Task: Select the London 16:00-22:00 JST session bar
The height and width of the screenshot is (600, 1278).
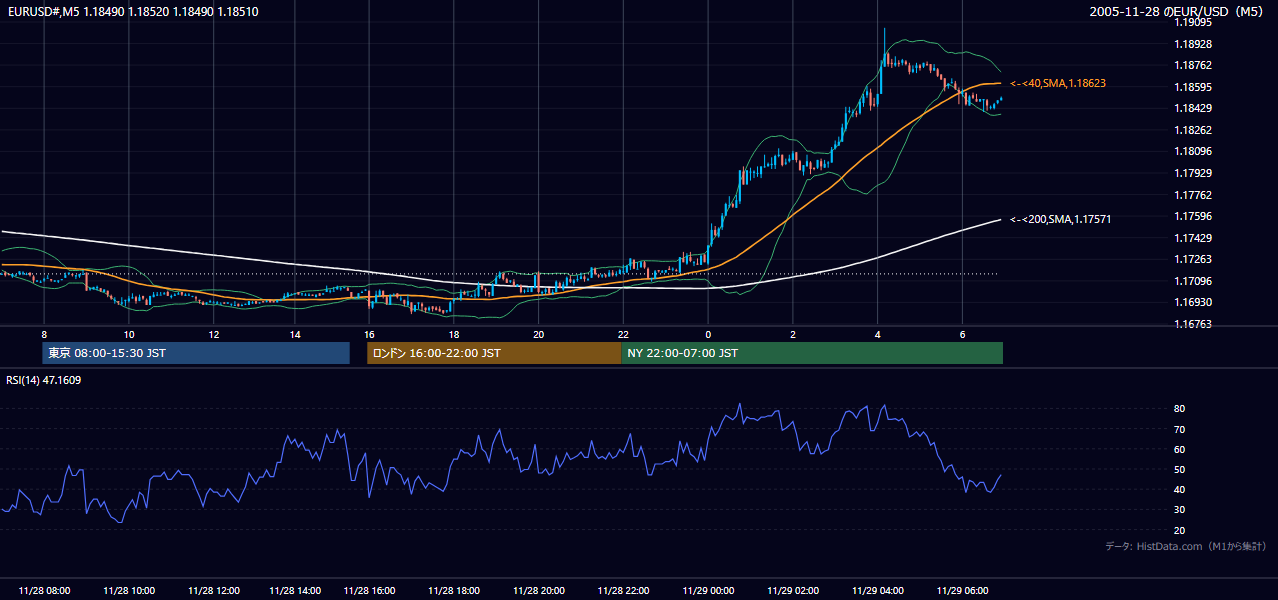Action: coord(494,353)
